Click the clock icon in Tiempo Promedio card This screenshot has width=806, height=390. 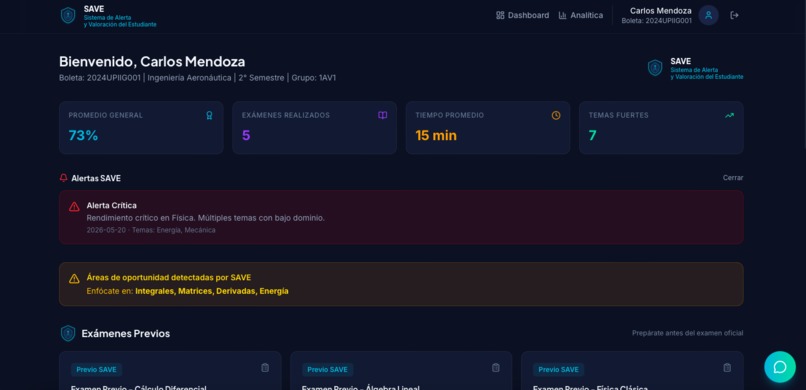coord(556,116)
